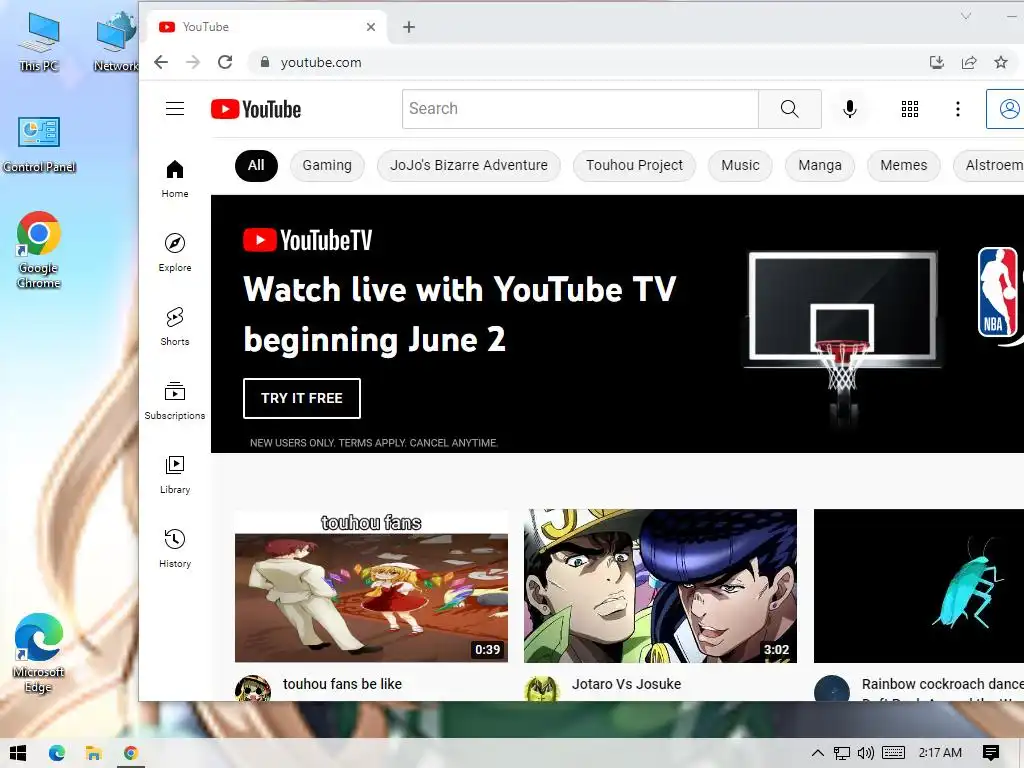Open tab search chevron in Chrome title bar
The image size is (1024, 768).
pyautogui.click(x=966, y=16)
